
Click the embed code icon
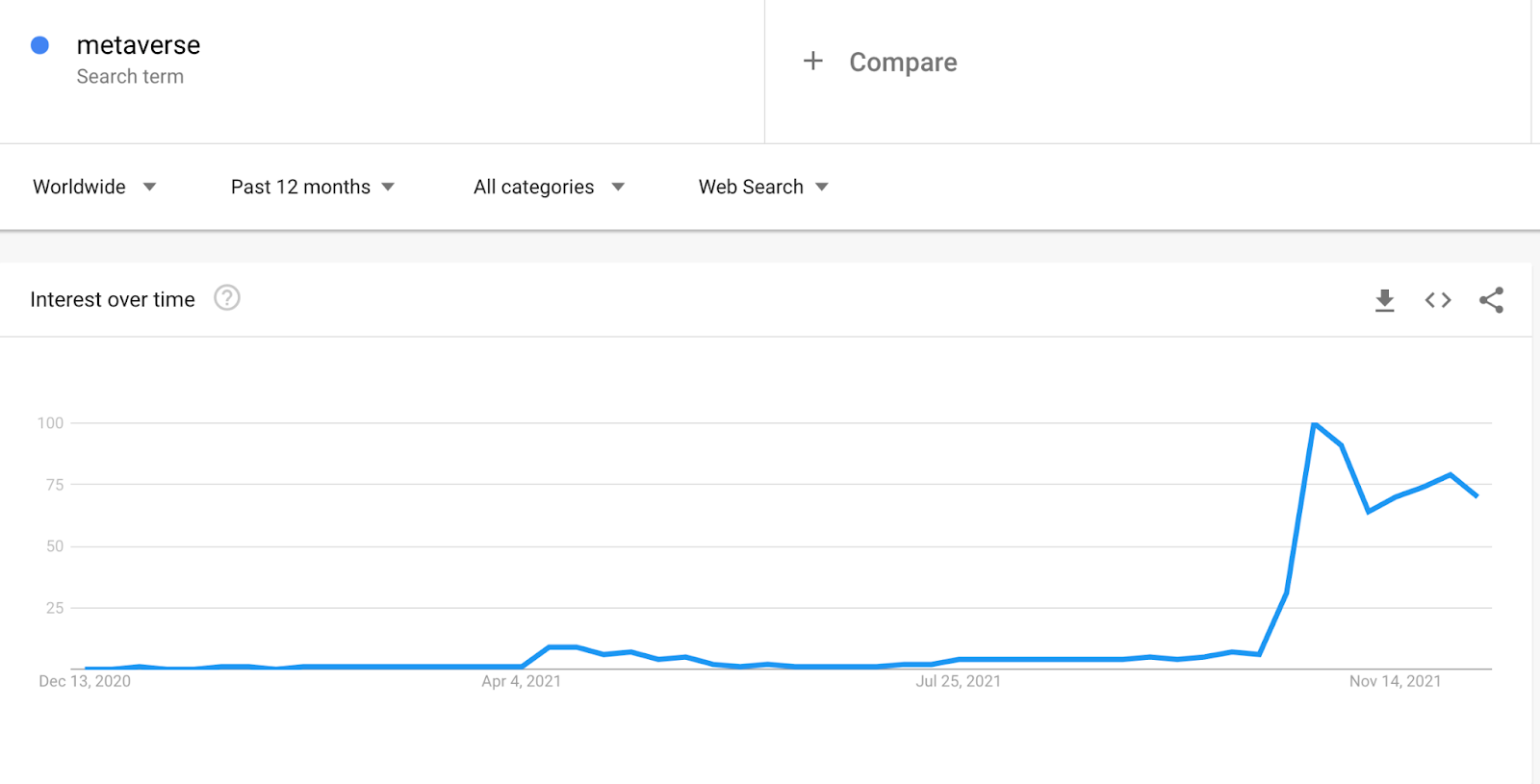(x=1438, y=300)
